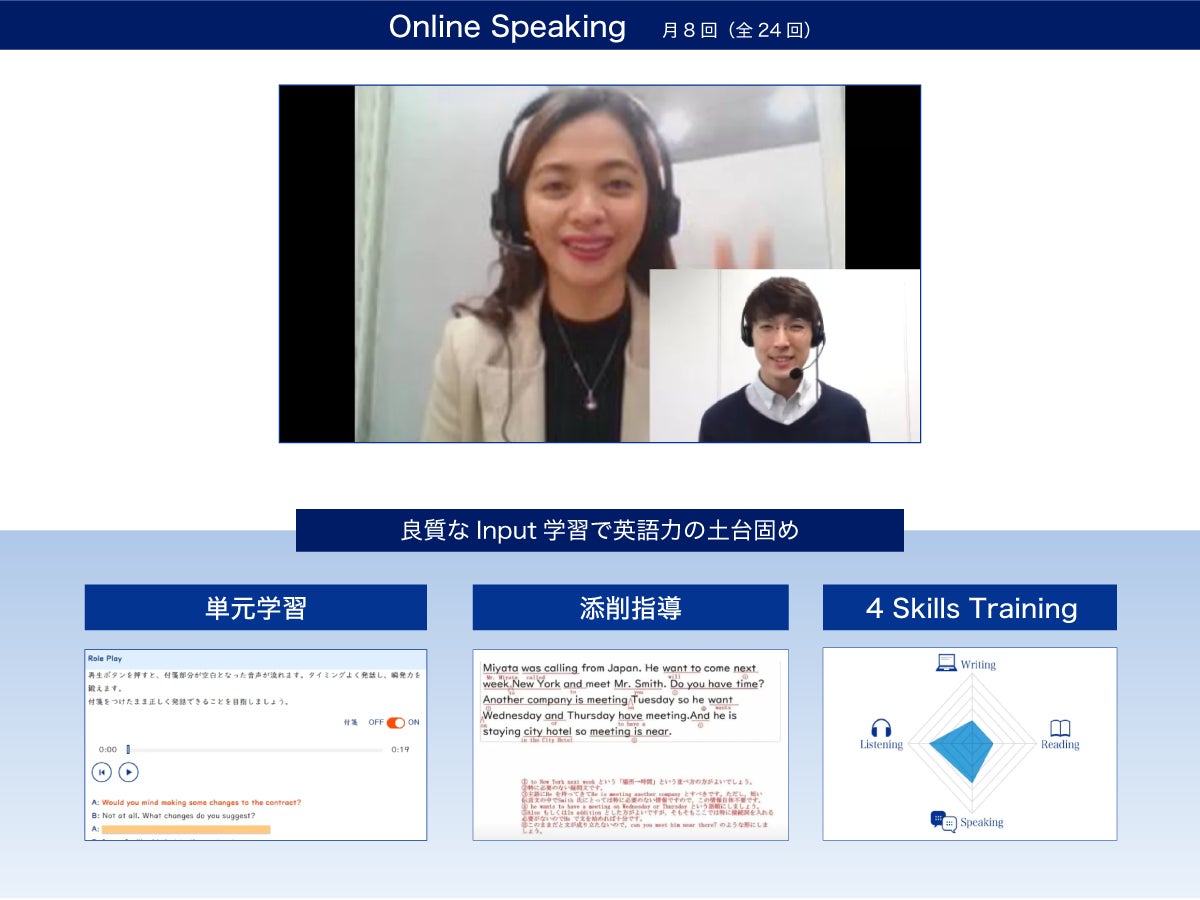
Task: Click the 'Online Speaking' title text
Action: click(x=507, y=27)
